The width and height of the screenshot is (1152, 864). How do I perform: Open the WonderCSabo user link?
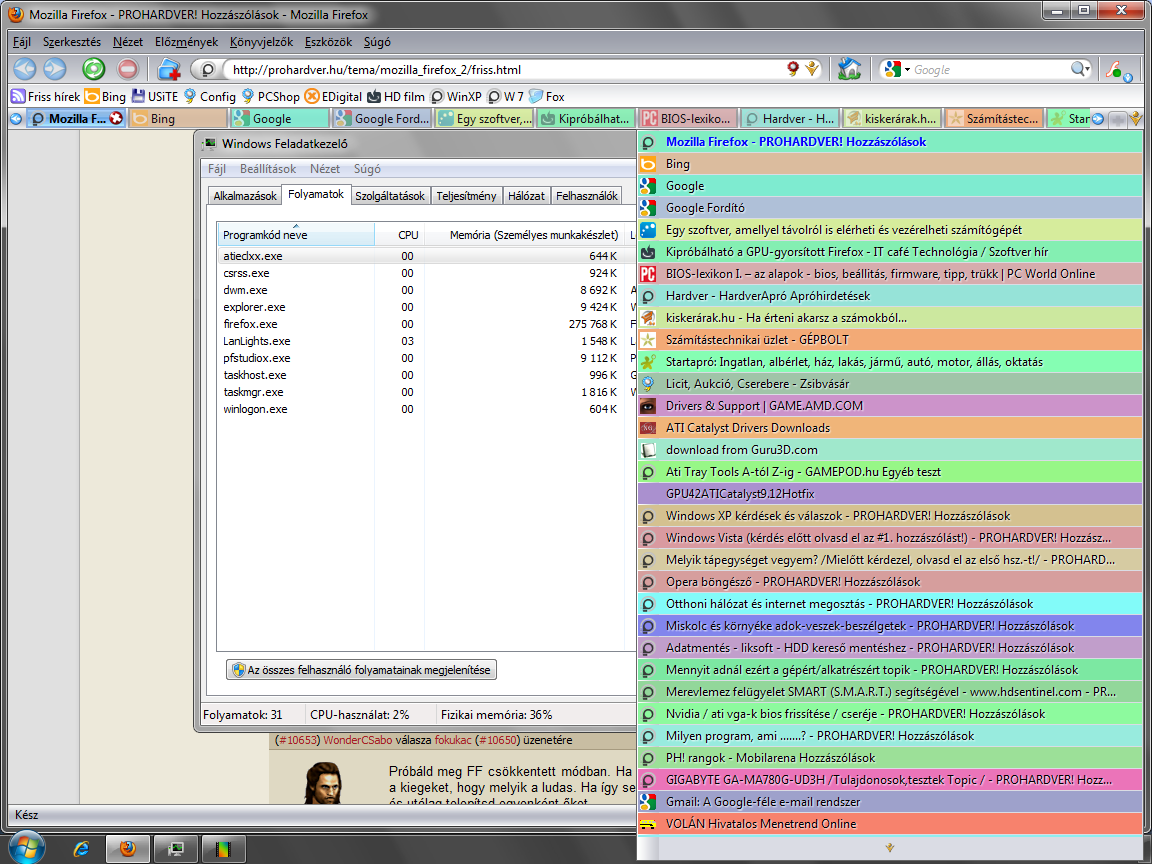coord(358,741)
